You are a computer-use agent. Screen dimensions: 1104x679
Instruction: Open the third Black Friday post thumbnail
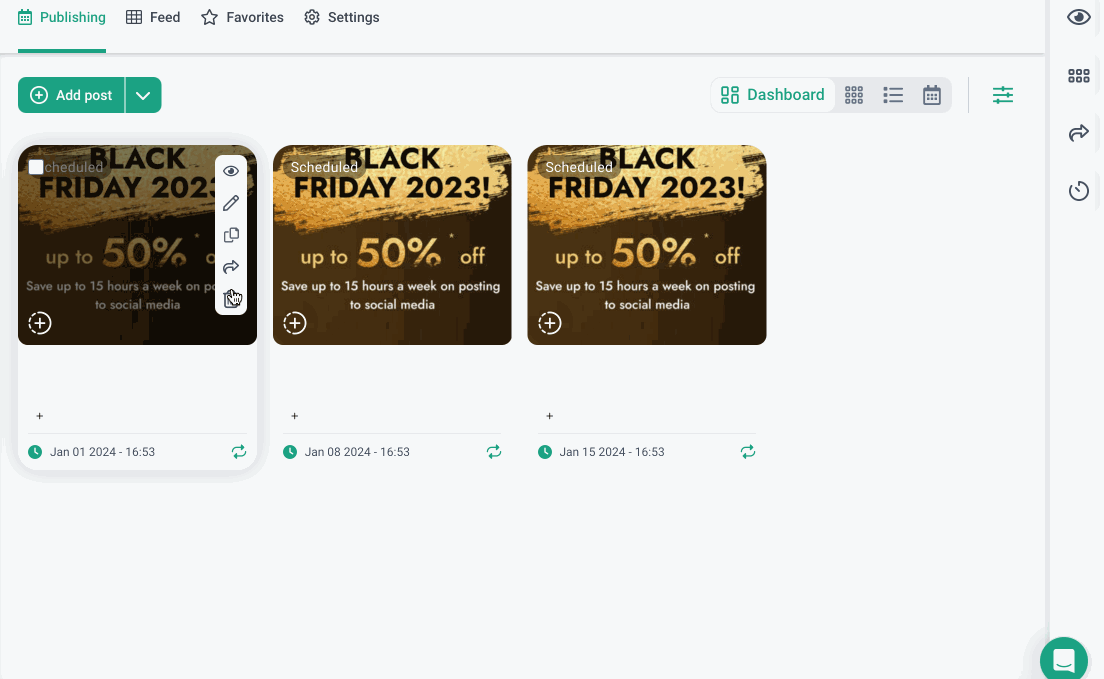pyautogui.click(x=647, y=245)
